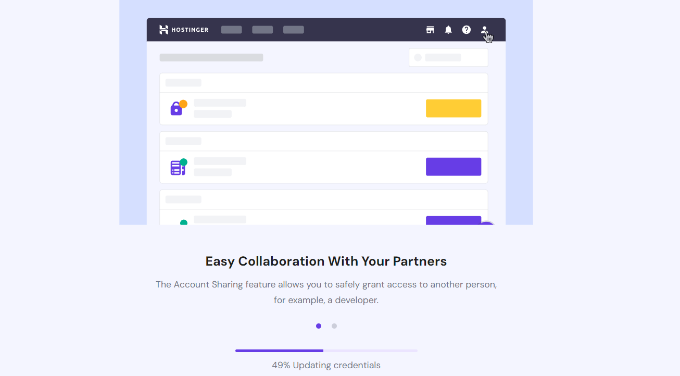Click the yellow action button
Screen dimensions: 680x376
pyautogui.click(x=453, y=108)
